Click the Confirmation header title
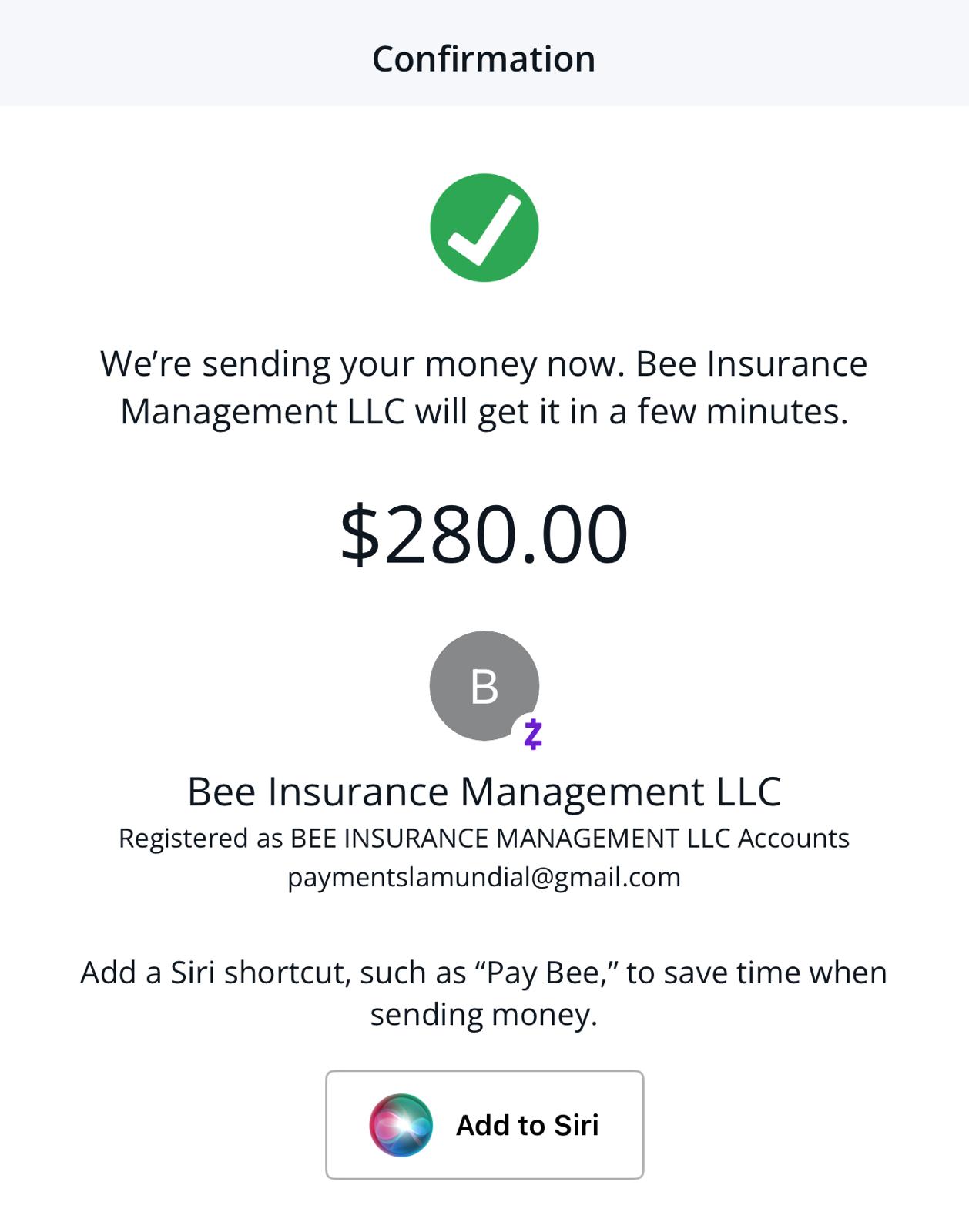The height and width of the screenshot is (1232, 969). point(484,59)
